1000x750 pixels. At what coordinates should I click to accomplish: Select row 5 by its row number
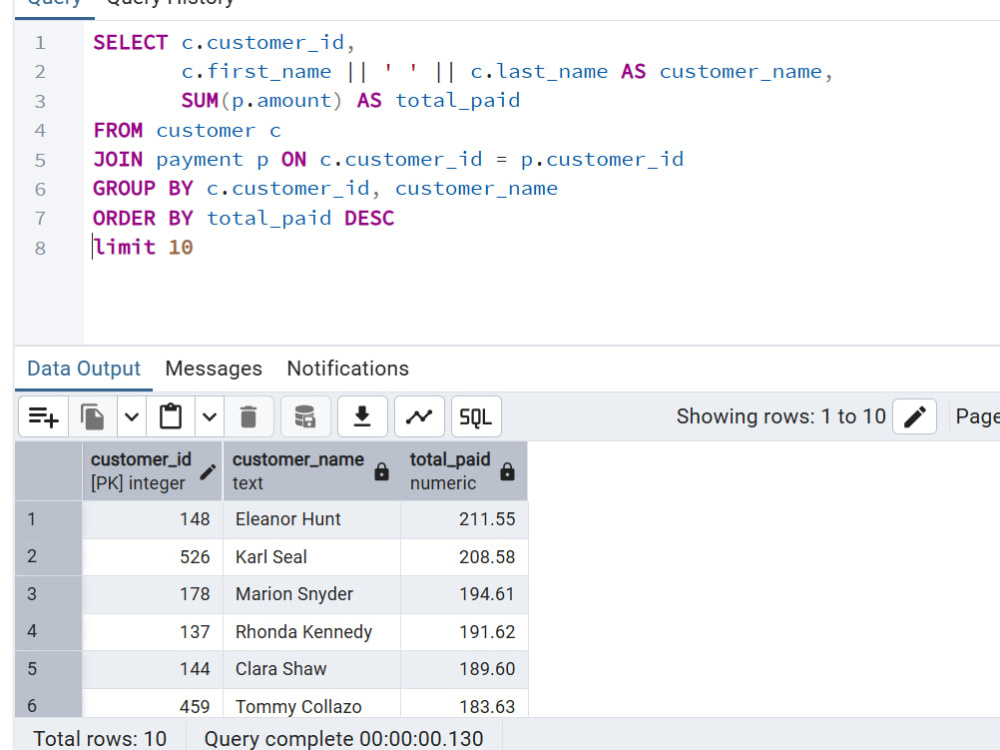pyautogui.click(x=48, y=669)
